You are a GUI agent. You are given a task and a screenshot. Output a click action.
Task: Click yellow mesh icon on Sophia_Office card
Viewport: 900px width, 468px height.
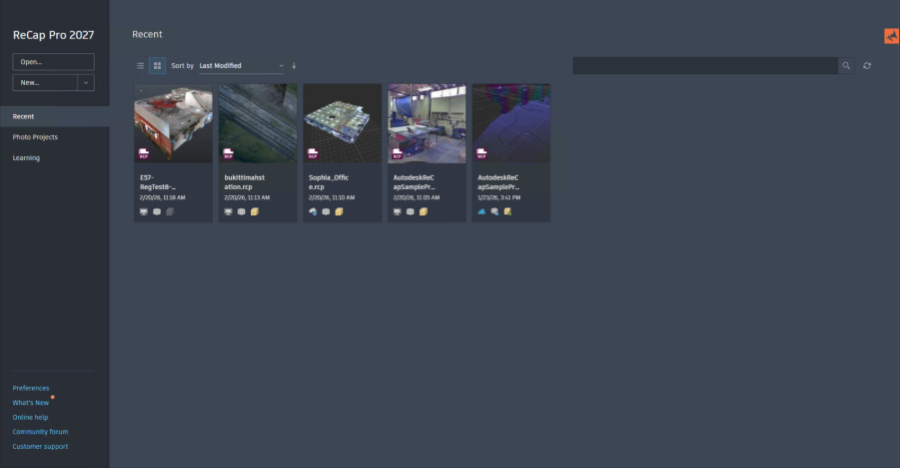[x=339, y=212]
